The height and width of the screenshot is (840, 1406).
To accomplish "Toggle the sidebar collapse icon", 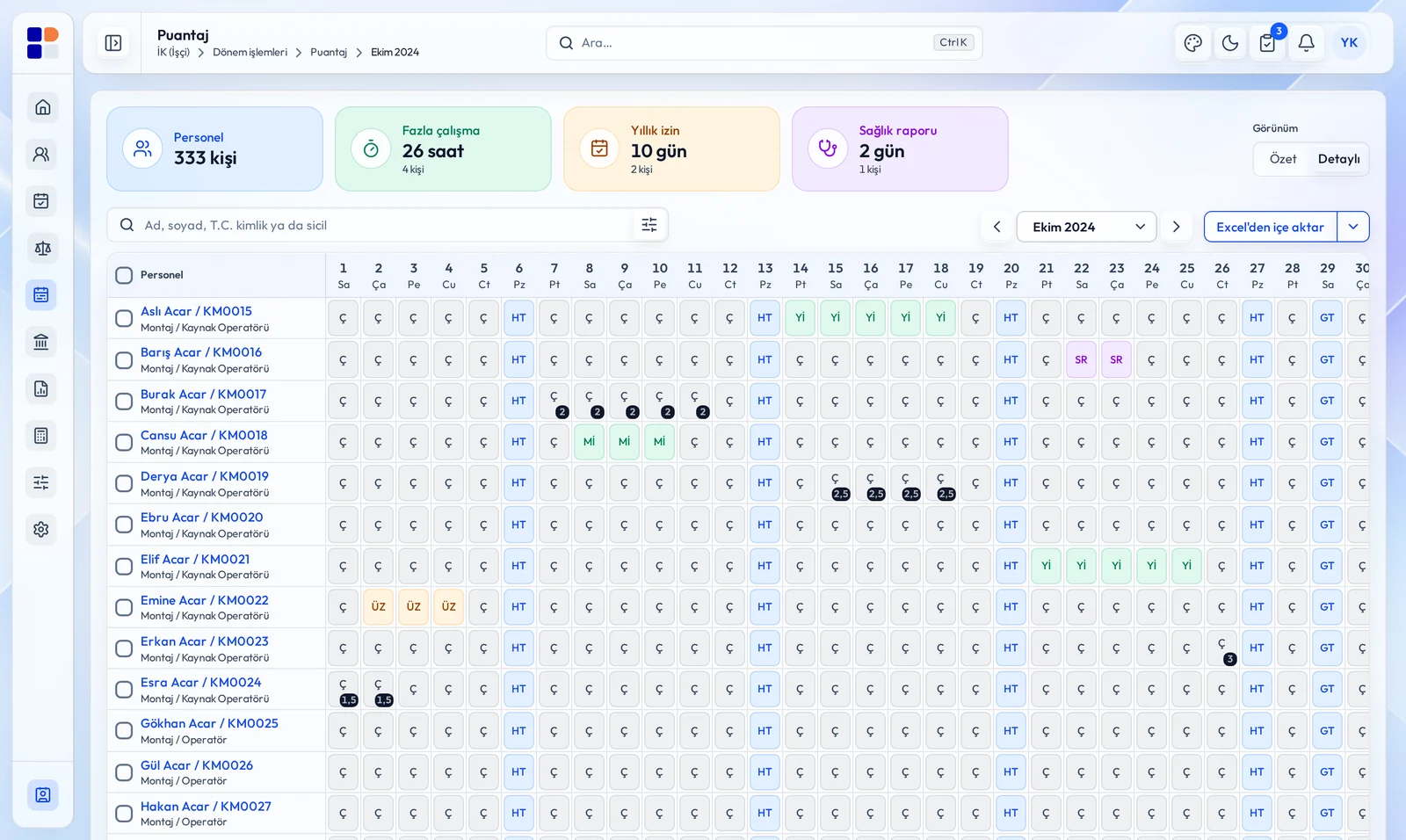I will (x=113, y=43).
